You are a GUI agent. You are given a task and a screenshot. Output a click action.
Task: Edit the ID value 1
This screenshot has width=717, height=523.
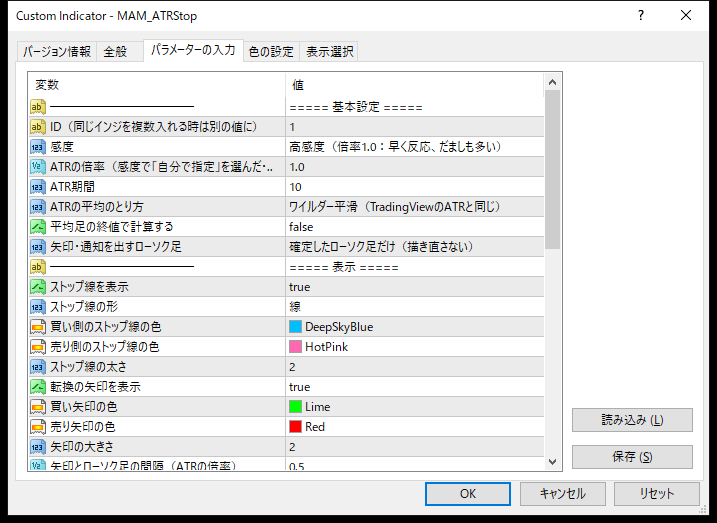pyautogui.click(x=415, y=127)
